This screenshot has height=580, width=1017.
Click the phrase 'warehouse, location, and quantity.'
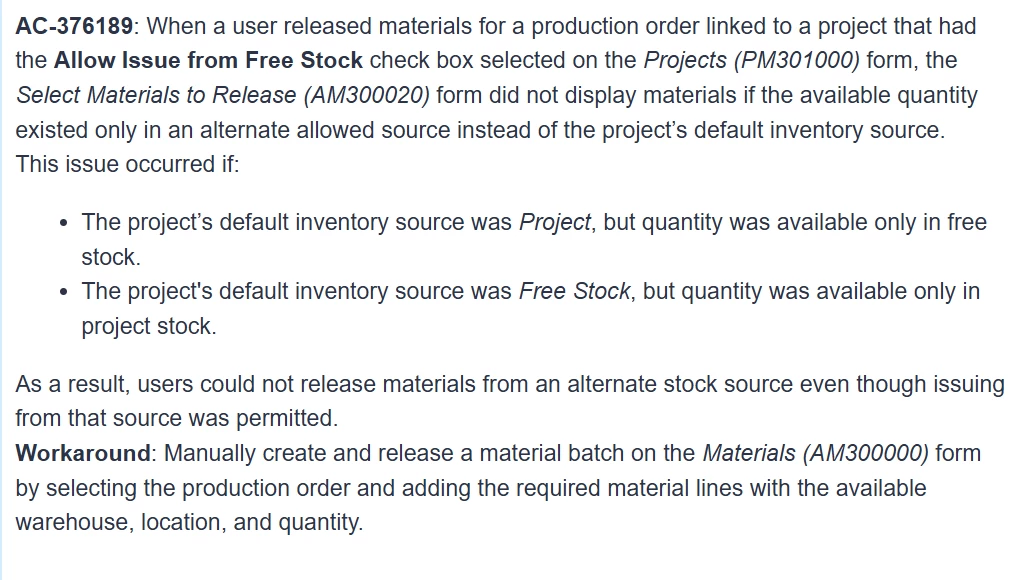tap(189, 522)
